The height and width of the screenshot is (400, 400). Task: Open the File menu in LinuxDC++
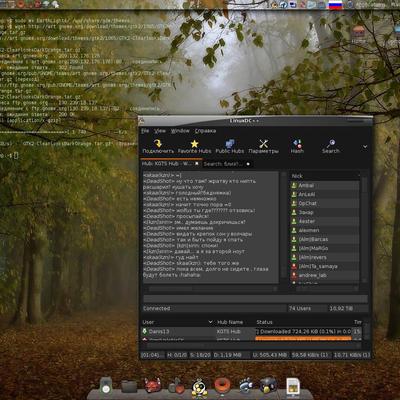coord(145,131)
